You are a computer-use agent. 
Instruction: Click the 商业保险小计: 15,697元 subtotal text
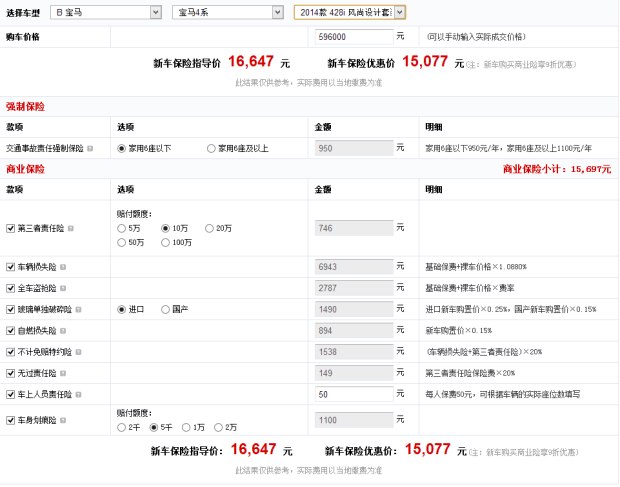tap(557, 170)
